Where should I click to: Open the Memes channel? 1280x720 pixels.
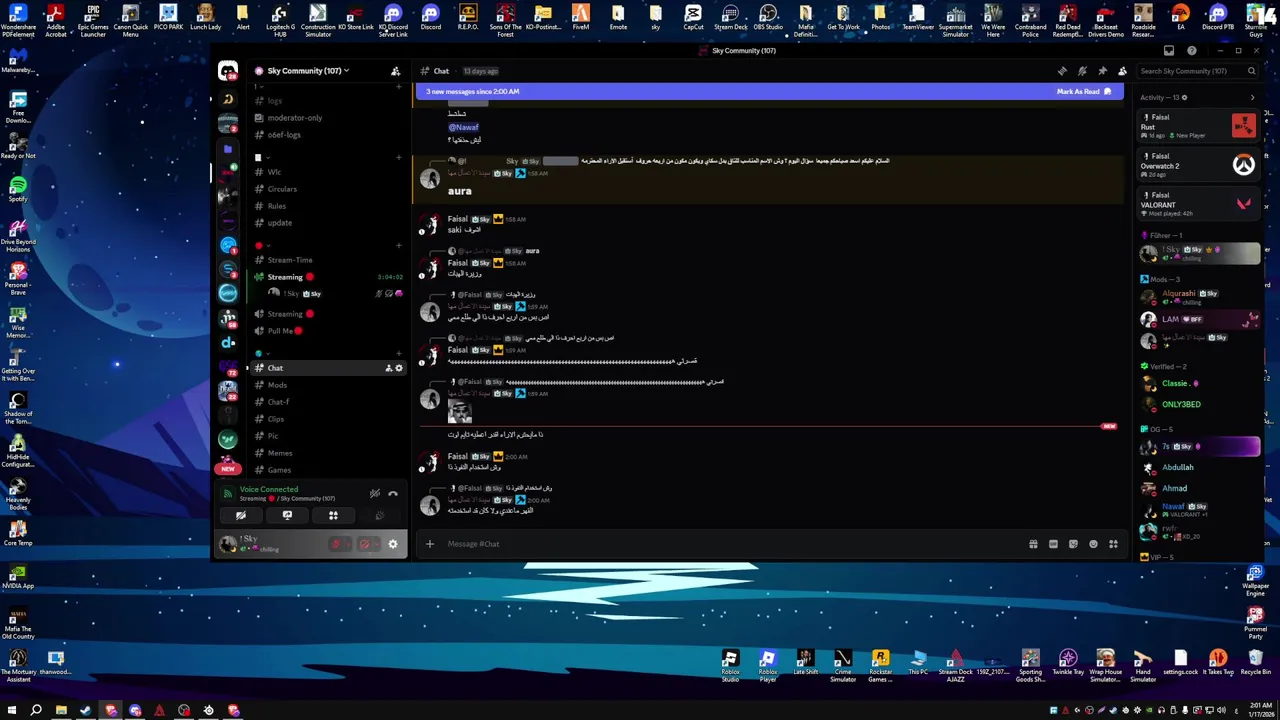pos(328,453)
